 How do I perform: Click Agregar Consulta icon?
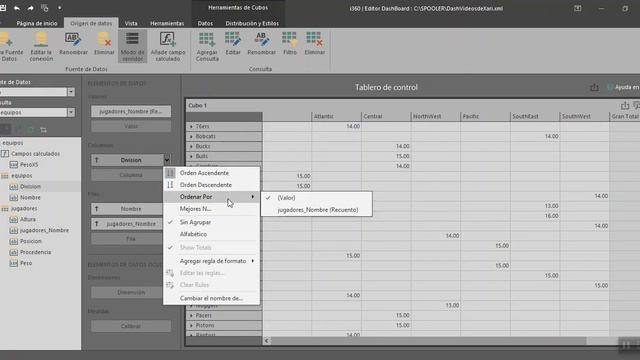click(207, 47)
